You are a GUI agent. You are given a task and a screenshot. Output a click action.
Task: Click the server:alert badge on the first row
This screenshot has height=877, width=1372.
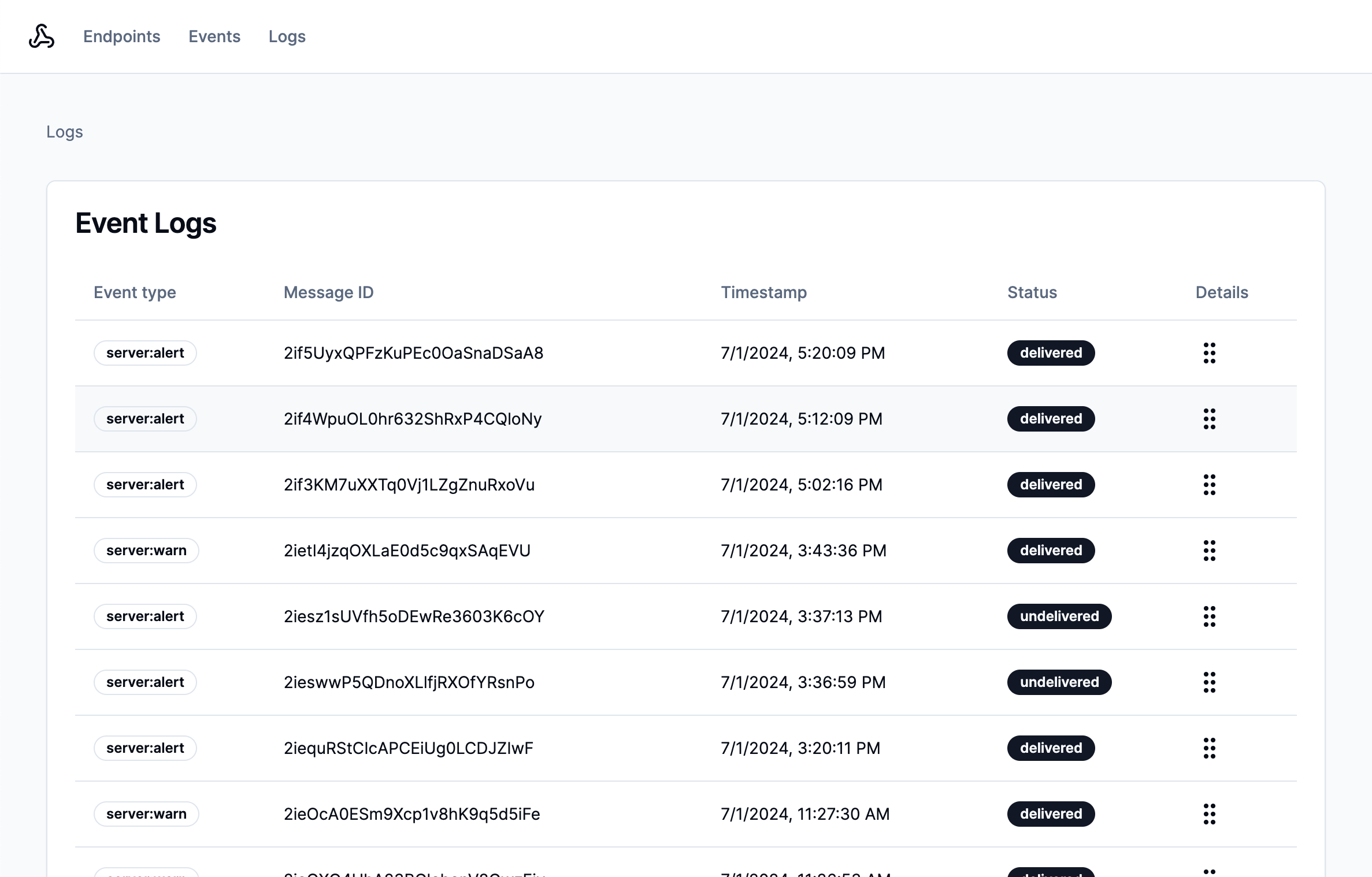[145, 353]
